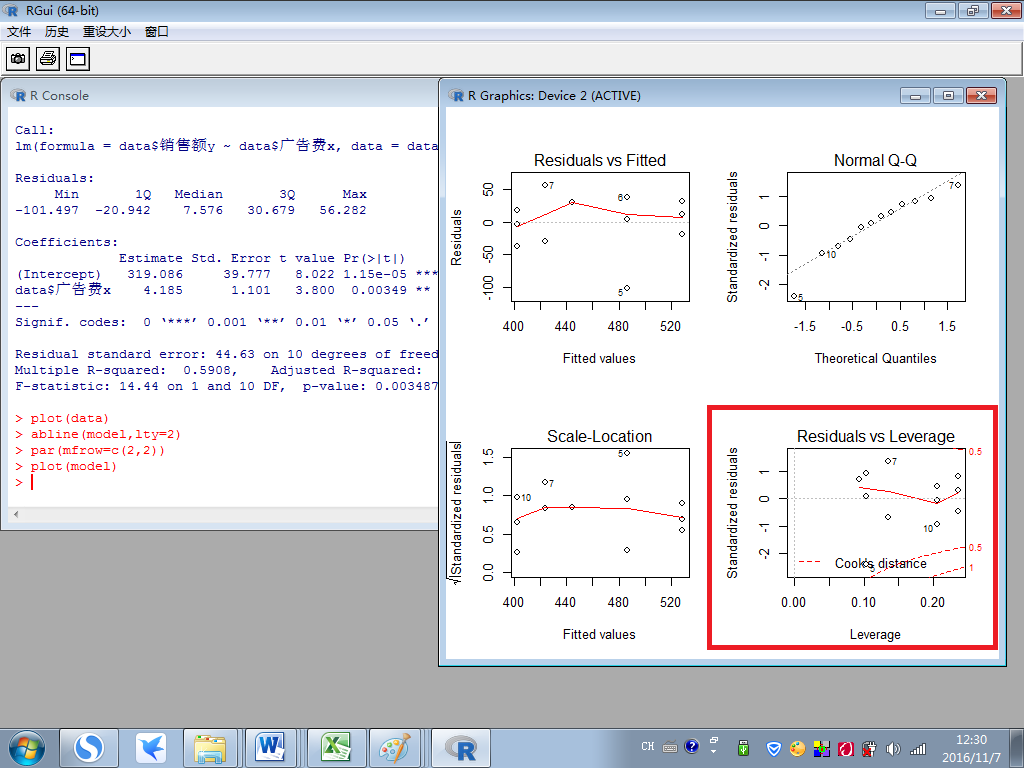This screenshot has height=768, width=1024.
Task: Open the File Explorer taskbar icon
Action: (x=211, y=748)
